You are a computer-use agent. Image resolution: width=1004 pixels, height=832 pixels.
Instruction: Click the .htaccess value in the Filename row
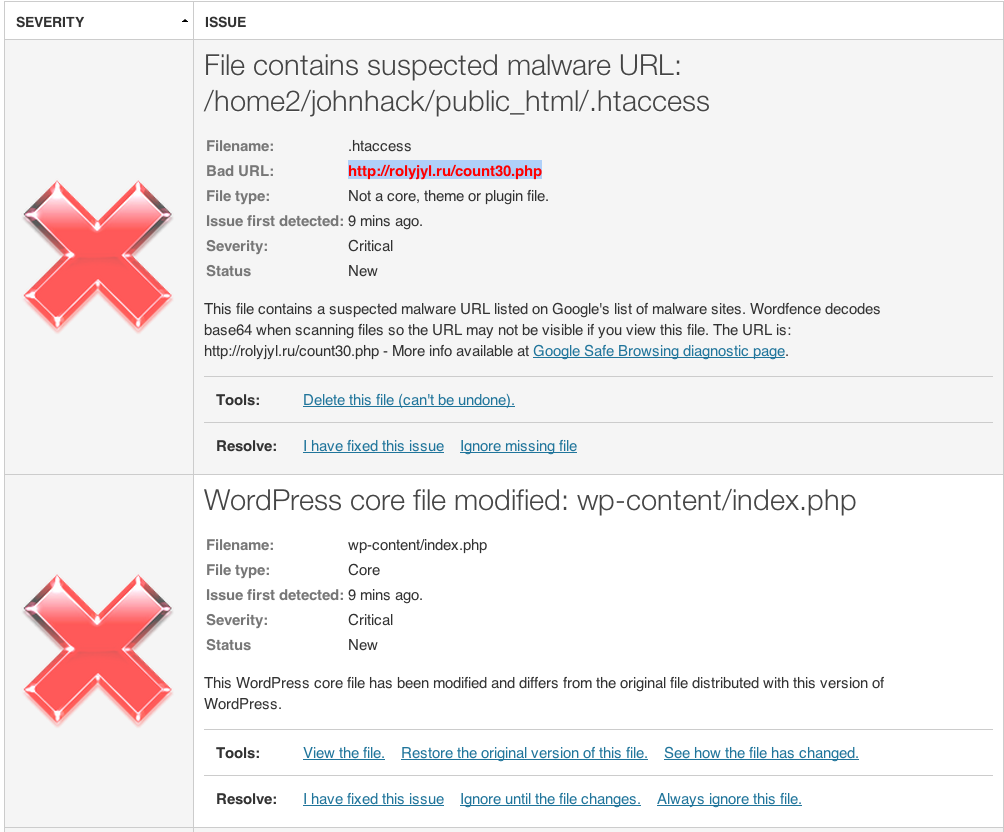(379, 146)
